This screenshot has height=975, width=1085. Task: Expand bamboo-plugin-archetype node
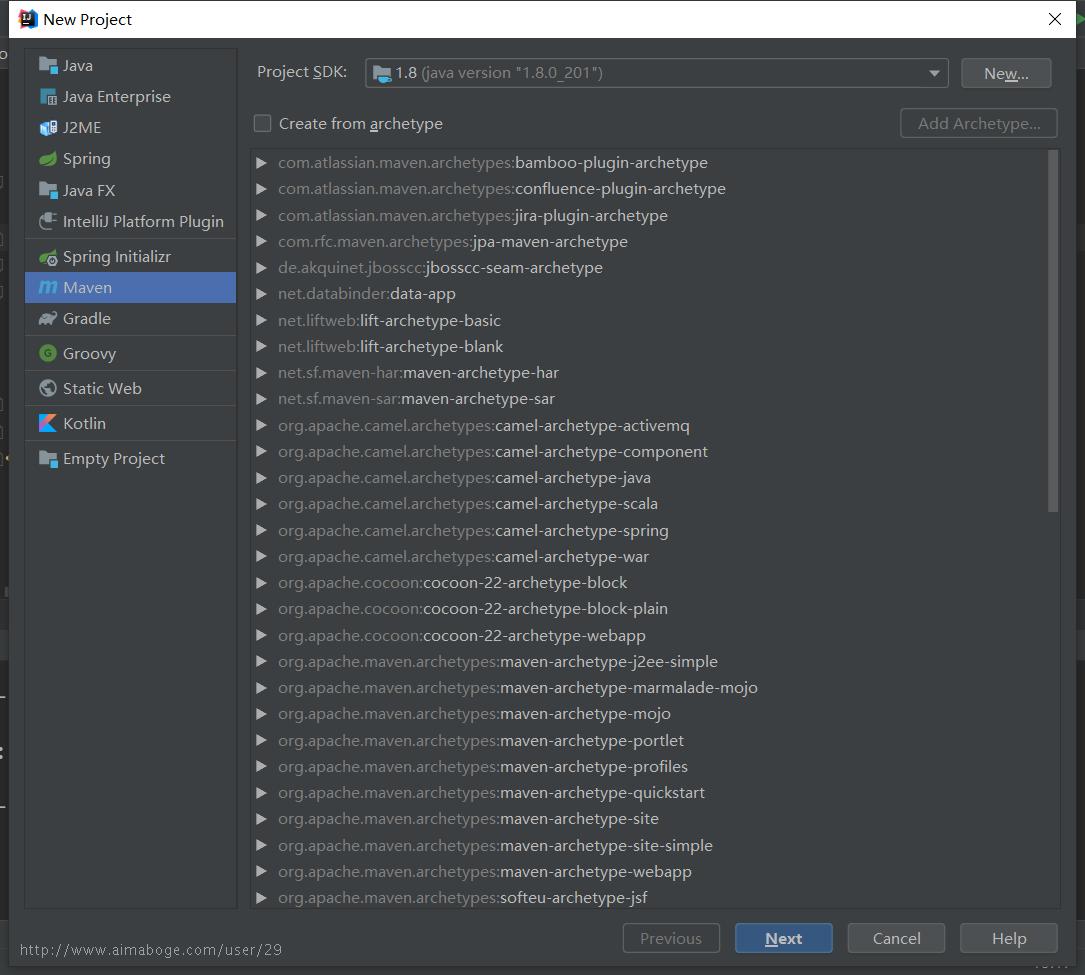[x=261, y=163]
